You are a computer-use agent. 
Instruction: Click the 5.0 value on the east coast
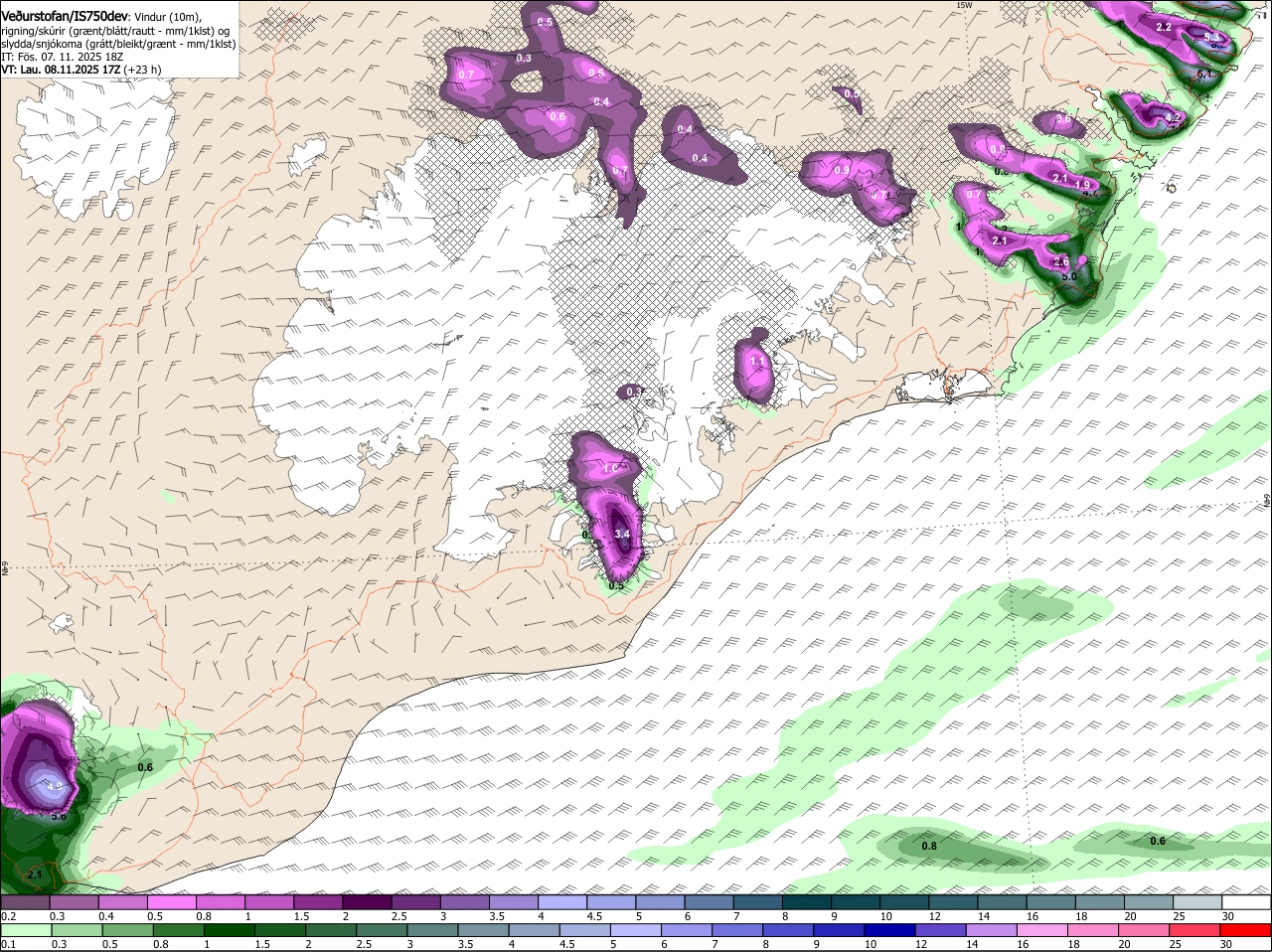[1069, 276]
